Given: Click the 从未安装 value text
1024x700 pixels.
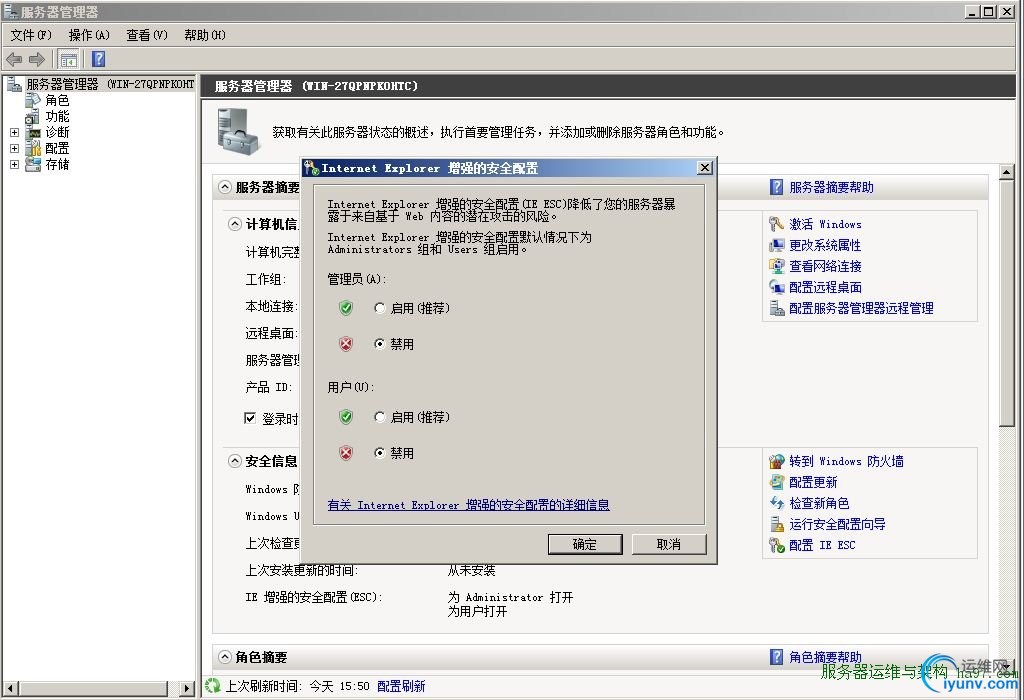Looking at the screenshot, I should point(472,570).
